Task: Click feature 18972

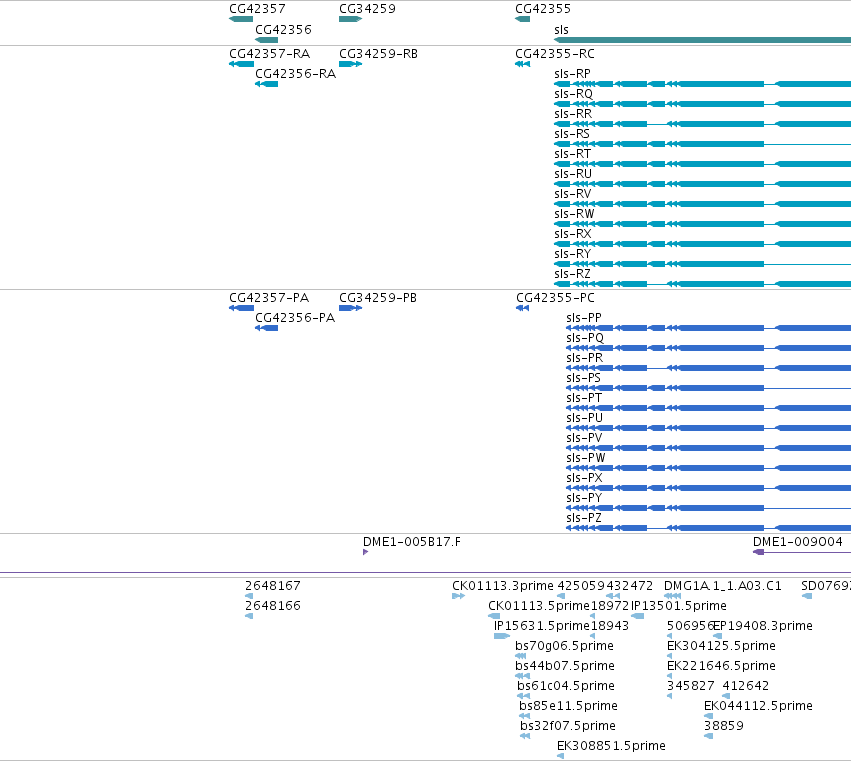Action: click(593, 616)
